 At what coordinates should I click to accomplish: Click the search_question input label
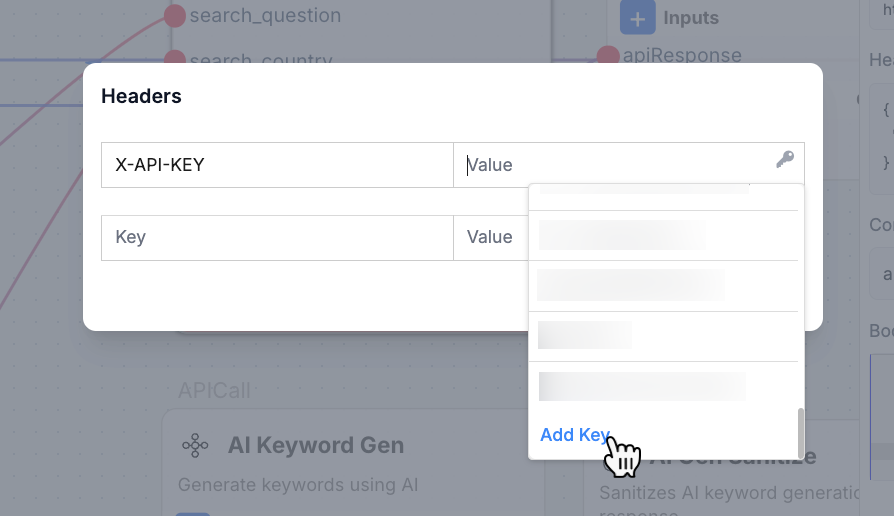pos(265,15)
